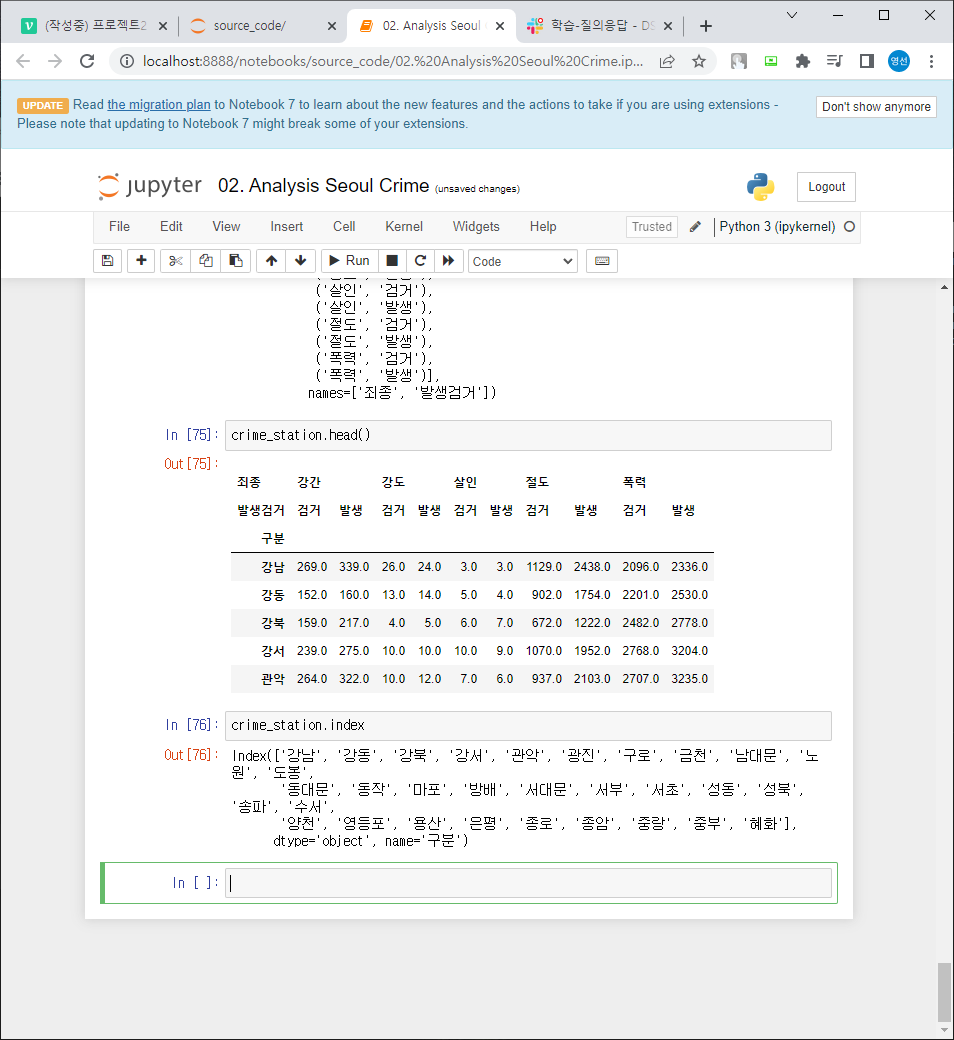
Task: Open the Chrome three-dot menu
Action: [931, 61]
